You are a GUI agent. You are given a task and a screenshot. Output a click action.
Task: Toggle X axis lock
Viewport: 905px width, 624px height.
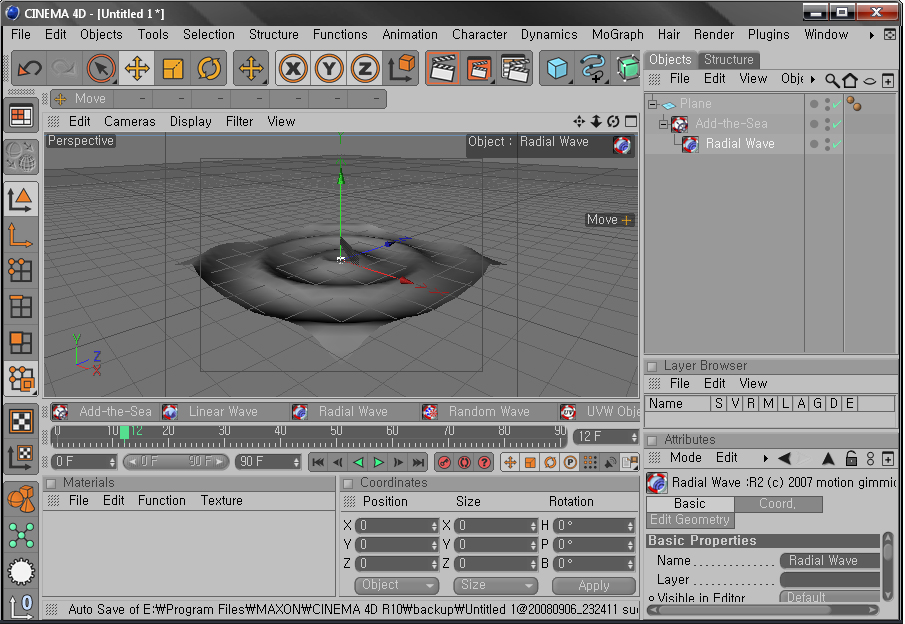tap(293, 69)
